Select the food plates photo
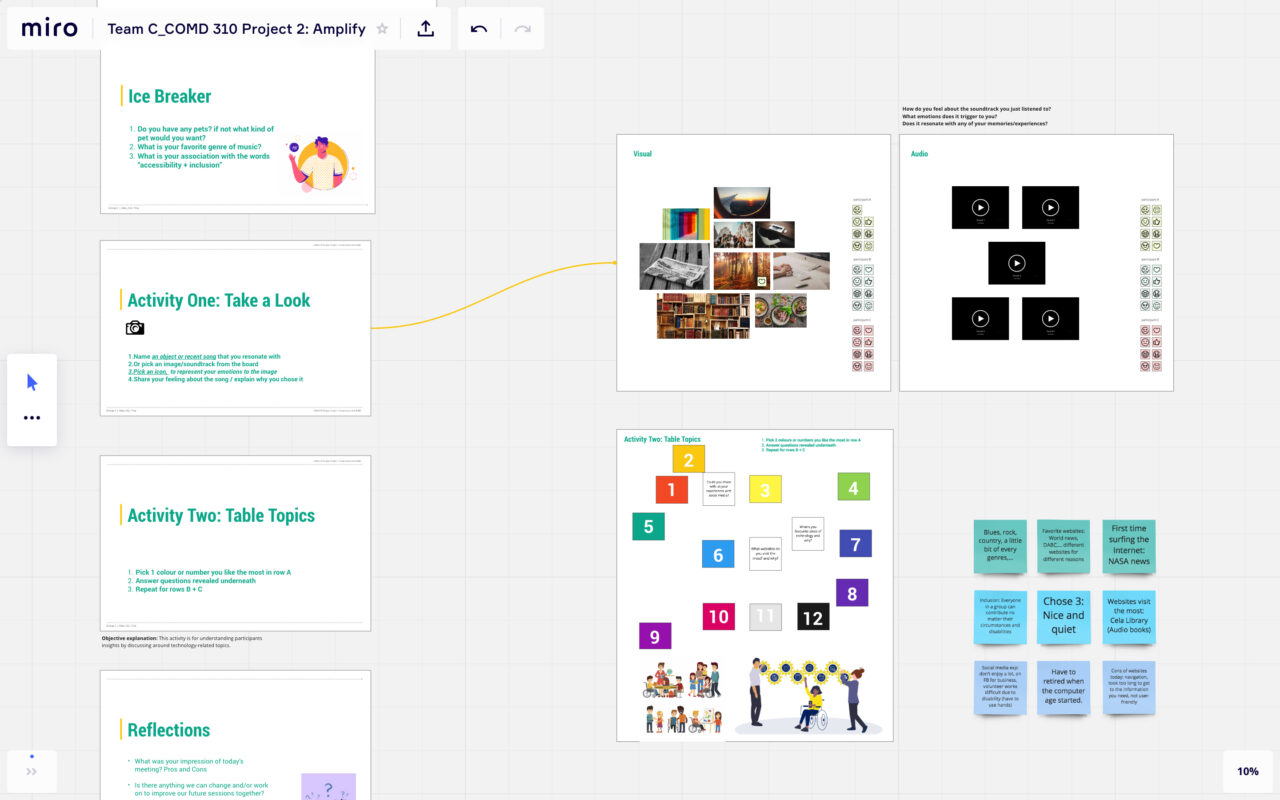Screen dimensions: 1280x800 pos(781,309)
